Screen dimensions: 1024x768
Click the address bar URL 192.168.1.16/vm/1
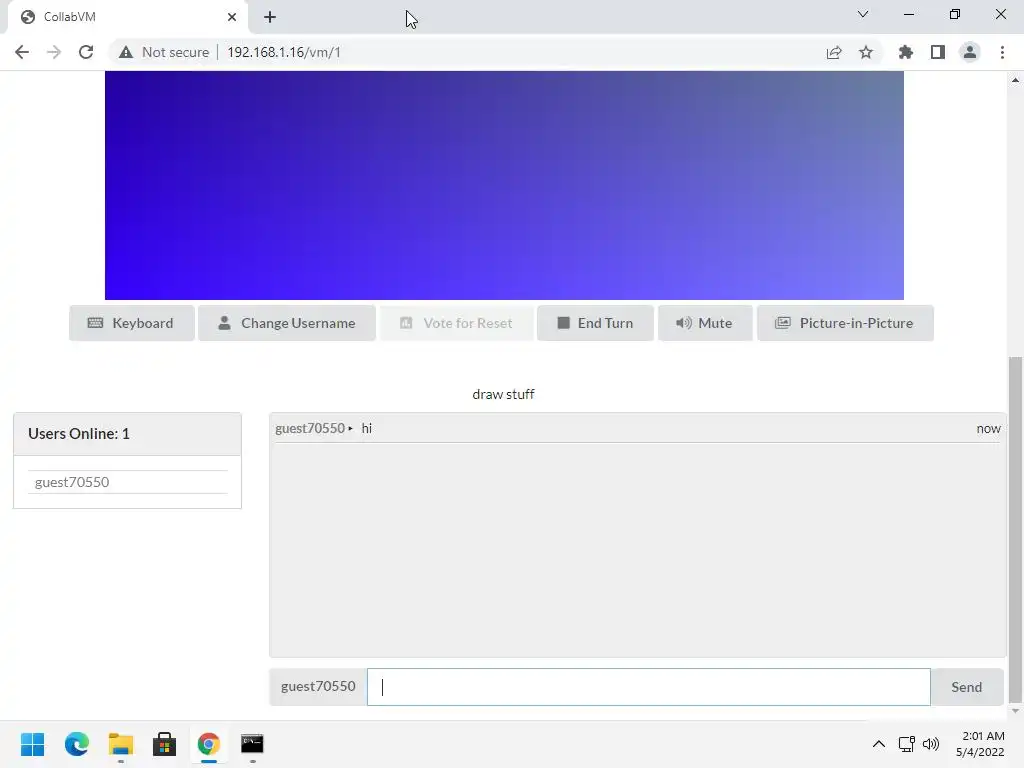[x=283, y=52]
